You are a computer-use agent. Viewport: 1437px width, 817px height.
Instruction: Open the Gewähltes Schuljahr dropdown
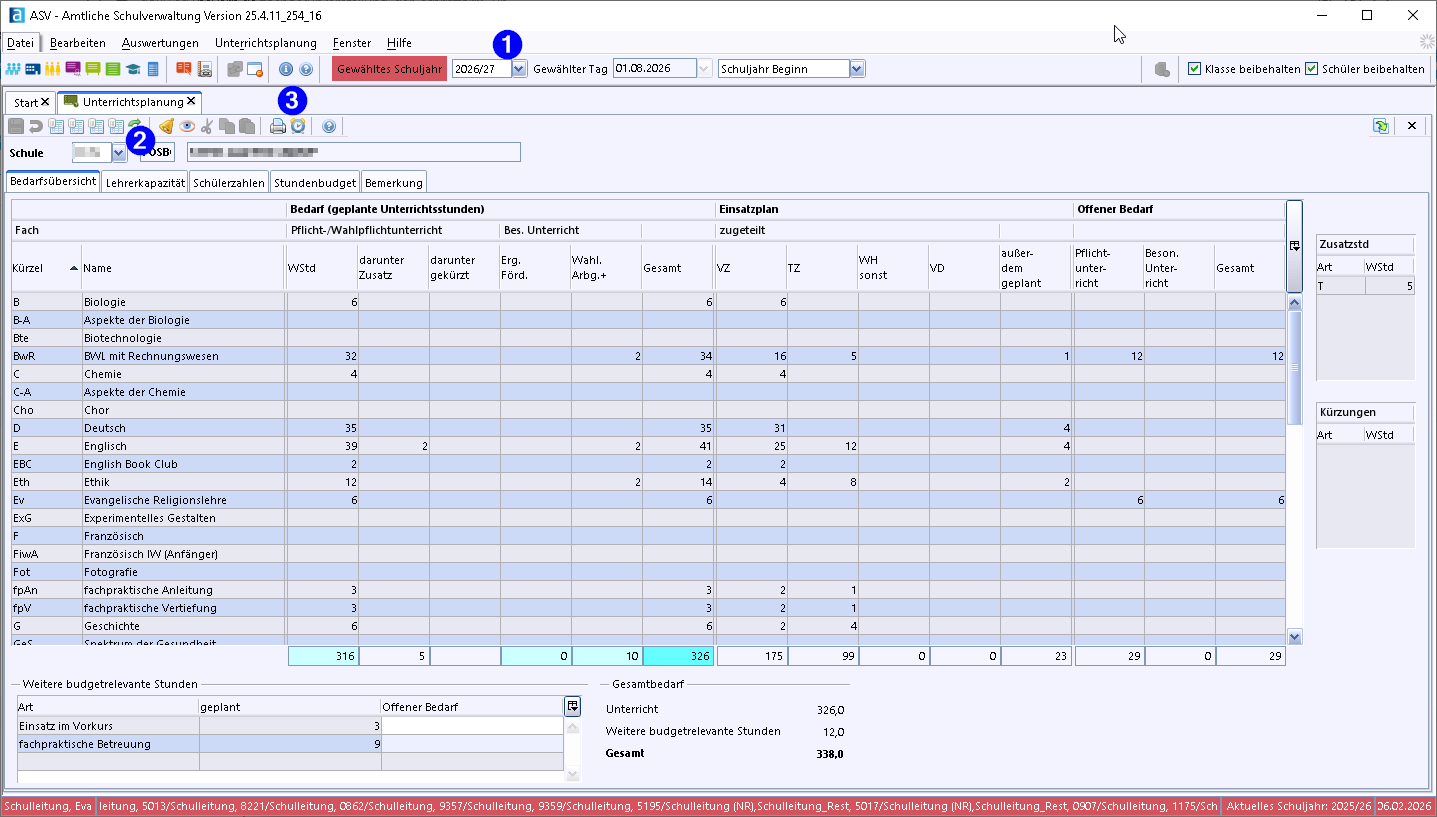tap(519, 69)
